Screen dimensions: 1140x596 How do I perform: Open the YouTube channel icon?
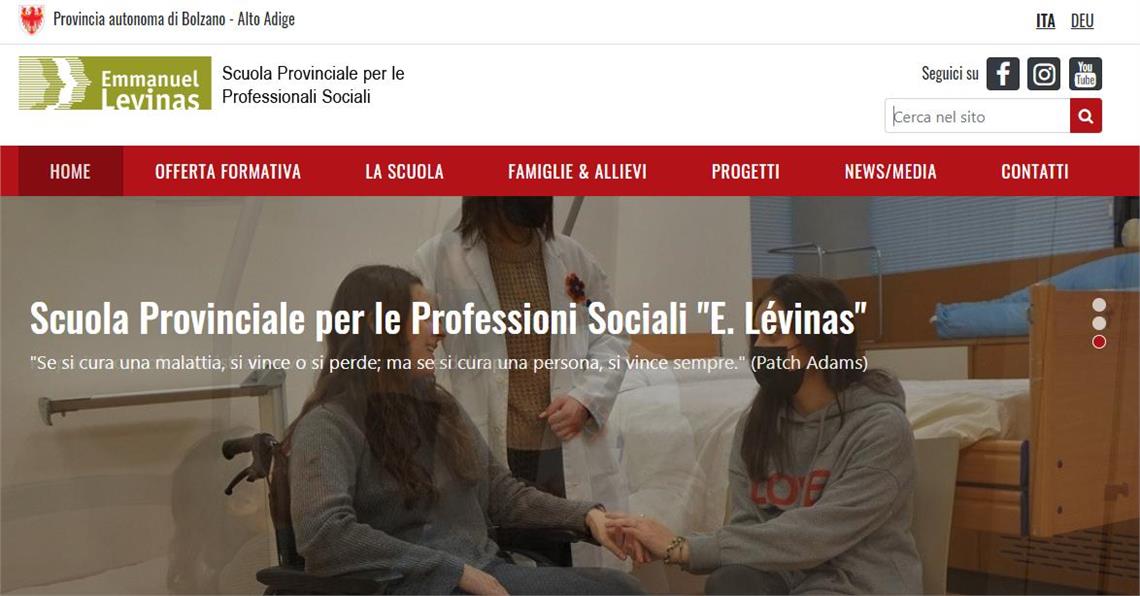pos(1085,73)
